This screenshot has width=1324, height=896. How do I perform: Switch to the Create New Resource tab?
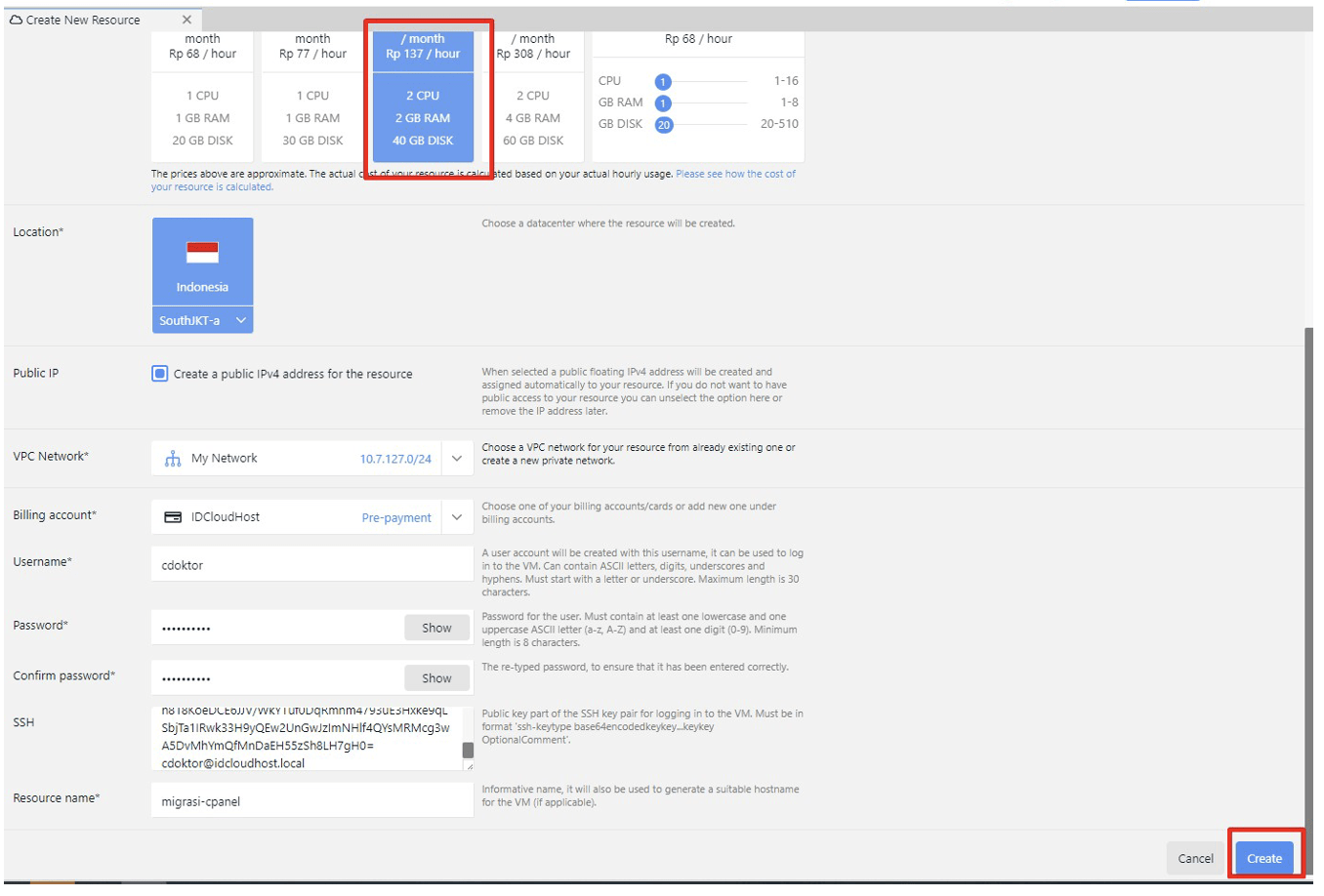(x=83, y=19)
